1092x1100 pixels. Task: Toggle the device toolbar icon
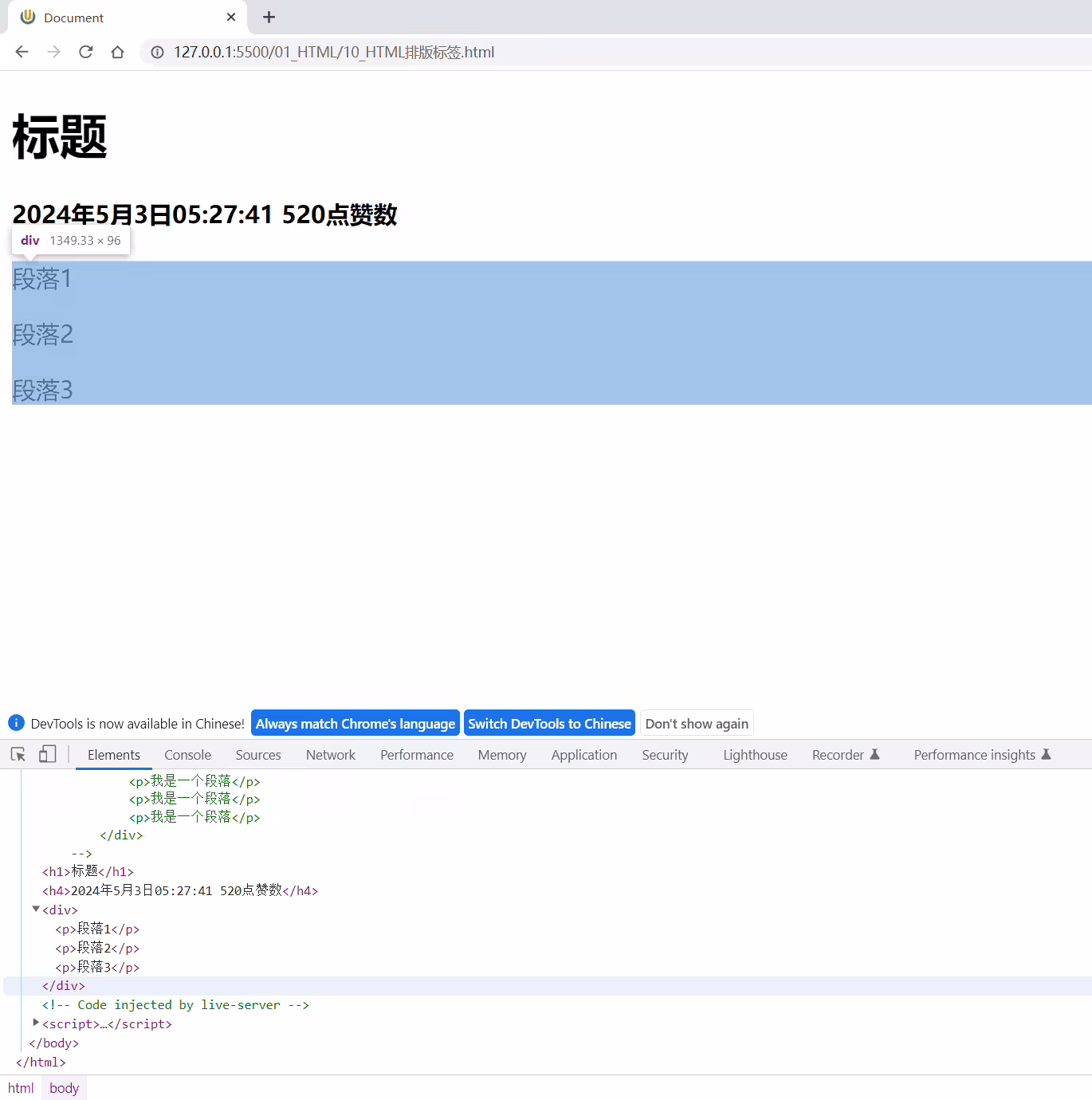(x=48, y=754)
